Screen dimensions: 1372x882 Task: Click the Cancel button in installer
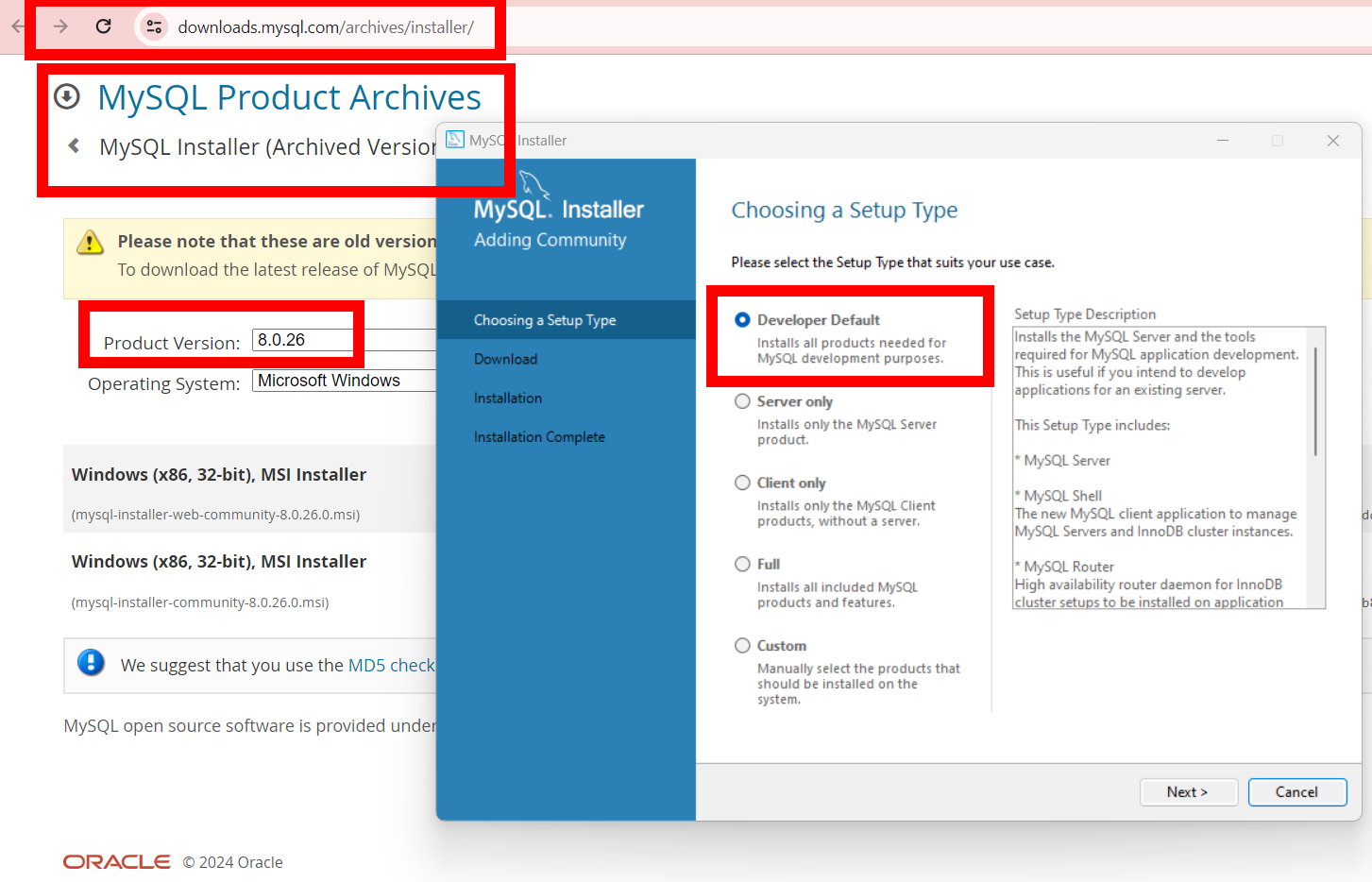(x=1297, y=792)
